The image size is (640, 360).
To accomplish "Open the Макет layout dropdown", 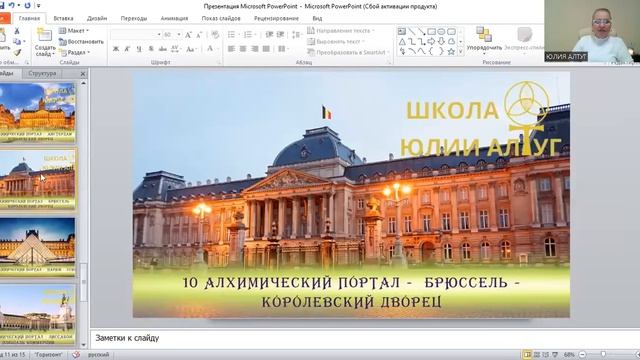I will [74, 31].
